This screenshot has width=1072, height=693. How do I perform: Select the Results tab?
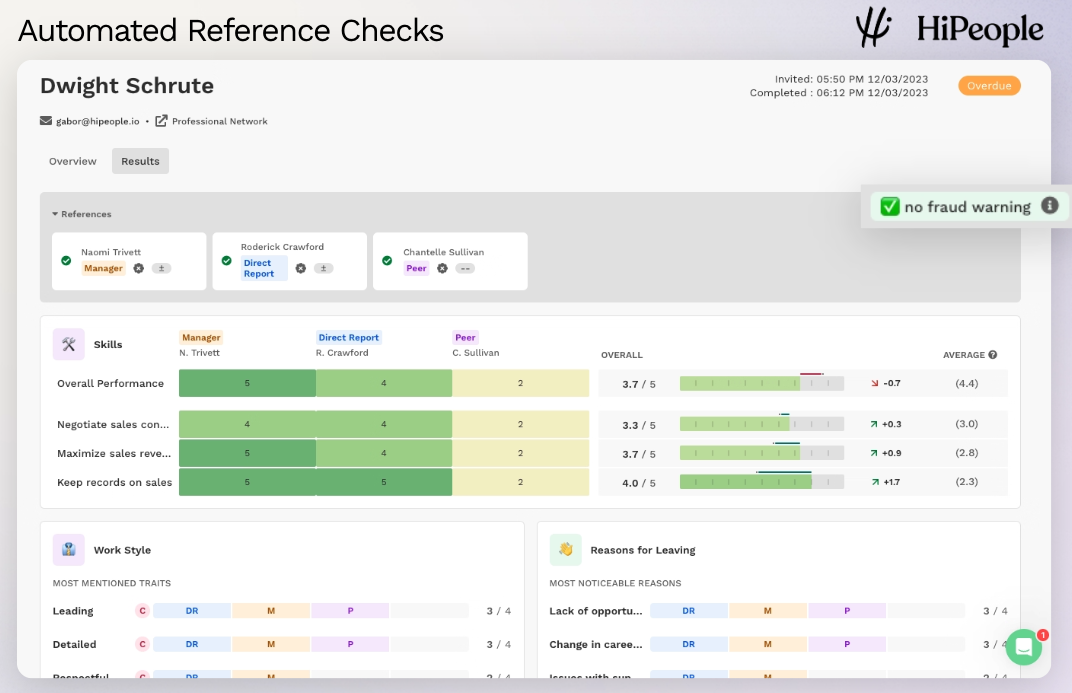[x=140, y=161]
